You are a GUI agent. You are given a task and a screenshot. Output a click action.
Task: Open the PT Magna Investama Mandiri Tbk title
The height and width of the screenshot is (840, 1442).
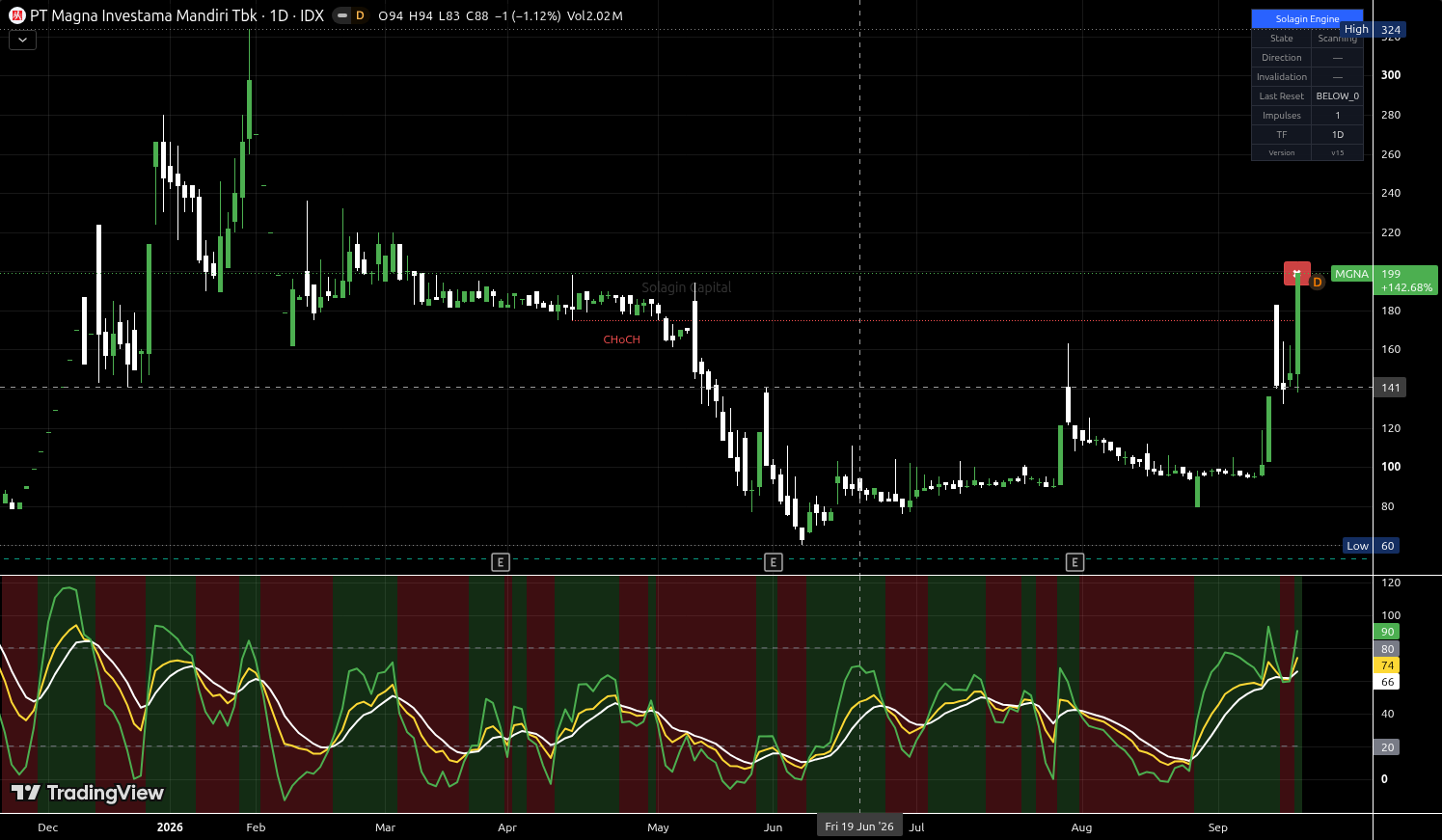(x=144, y=15)
